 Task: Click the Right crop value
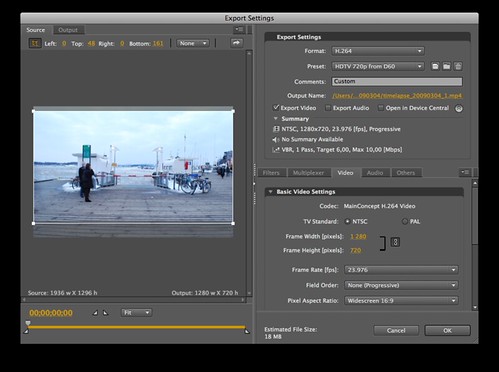122,43
